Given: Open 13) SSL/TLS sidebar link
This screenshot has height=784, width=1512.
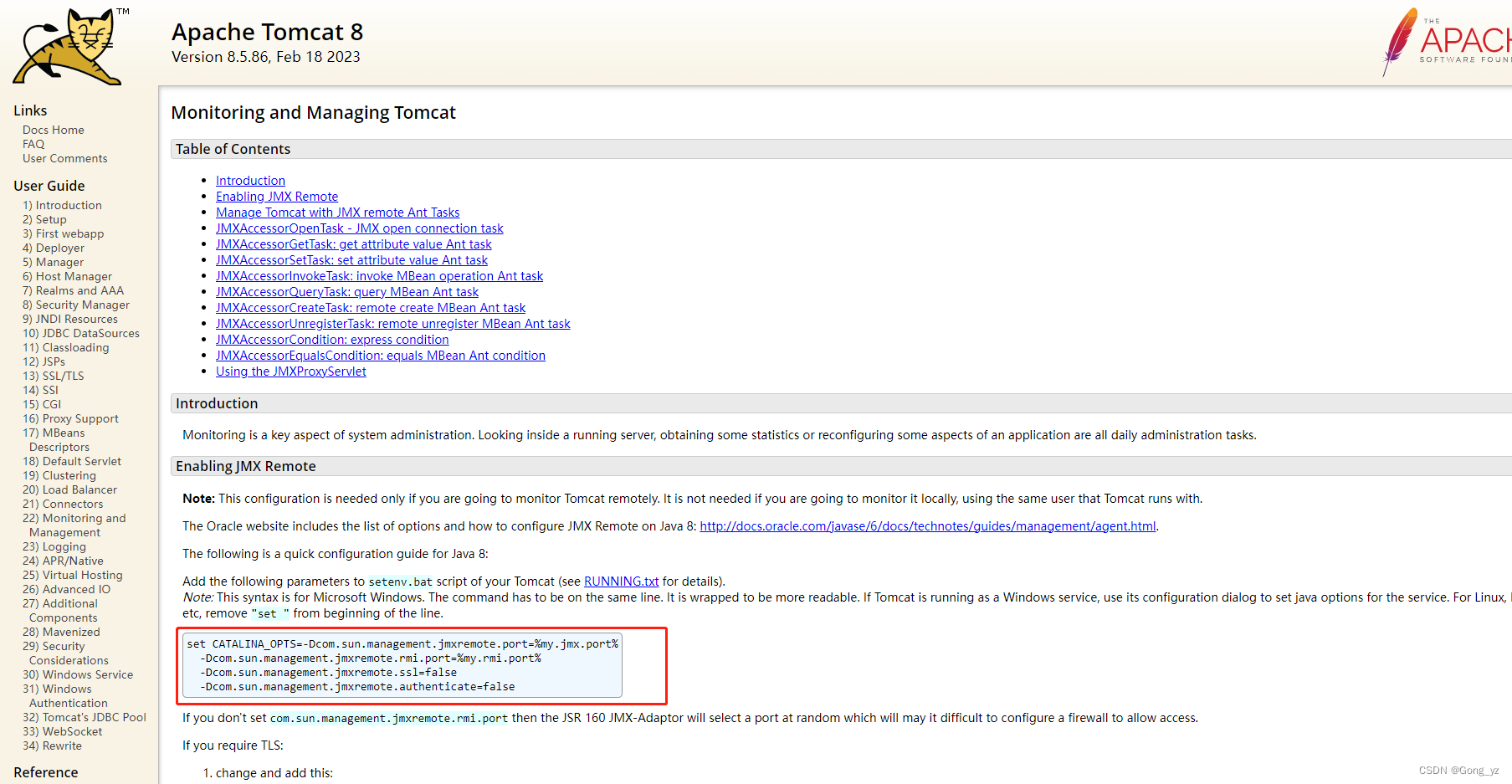Looking at the screenshot, I should tap(54, 376).
